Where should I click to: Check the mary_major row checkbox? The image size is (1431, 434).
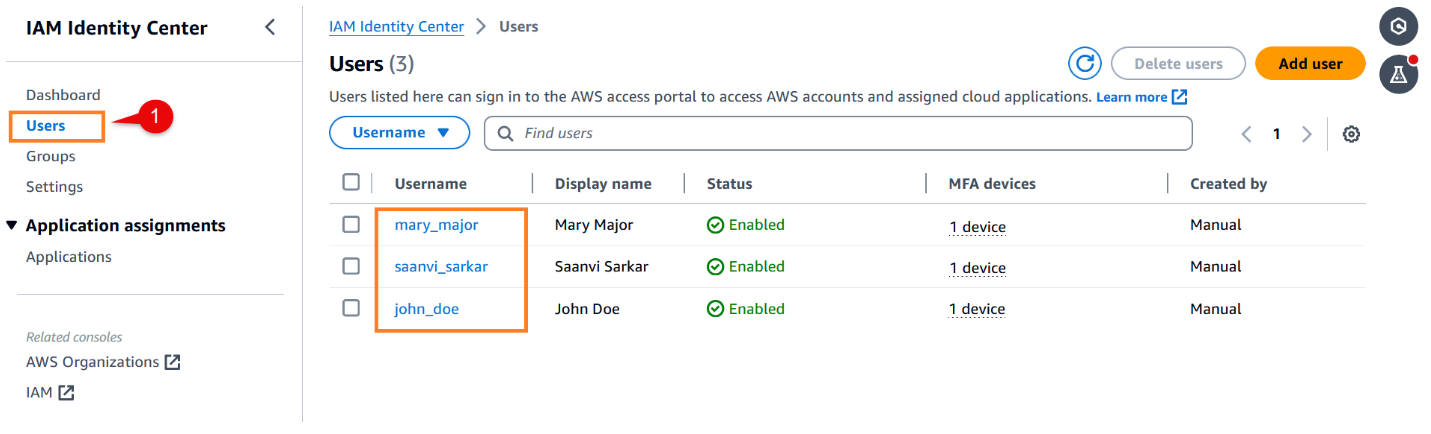point(351,225)
